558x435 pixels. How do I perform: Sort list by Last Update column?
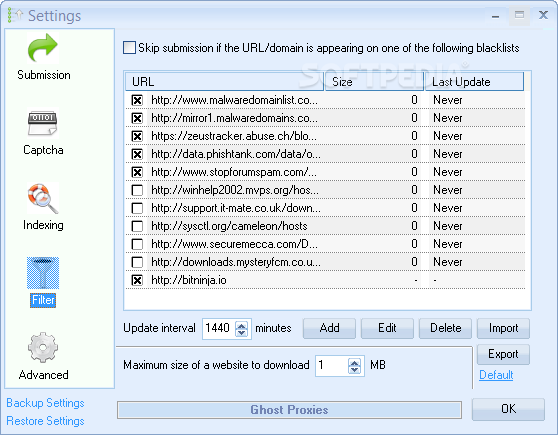tap(474, 82)
